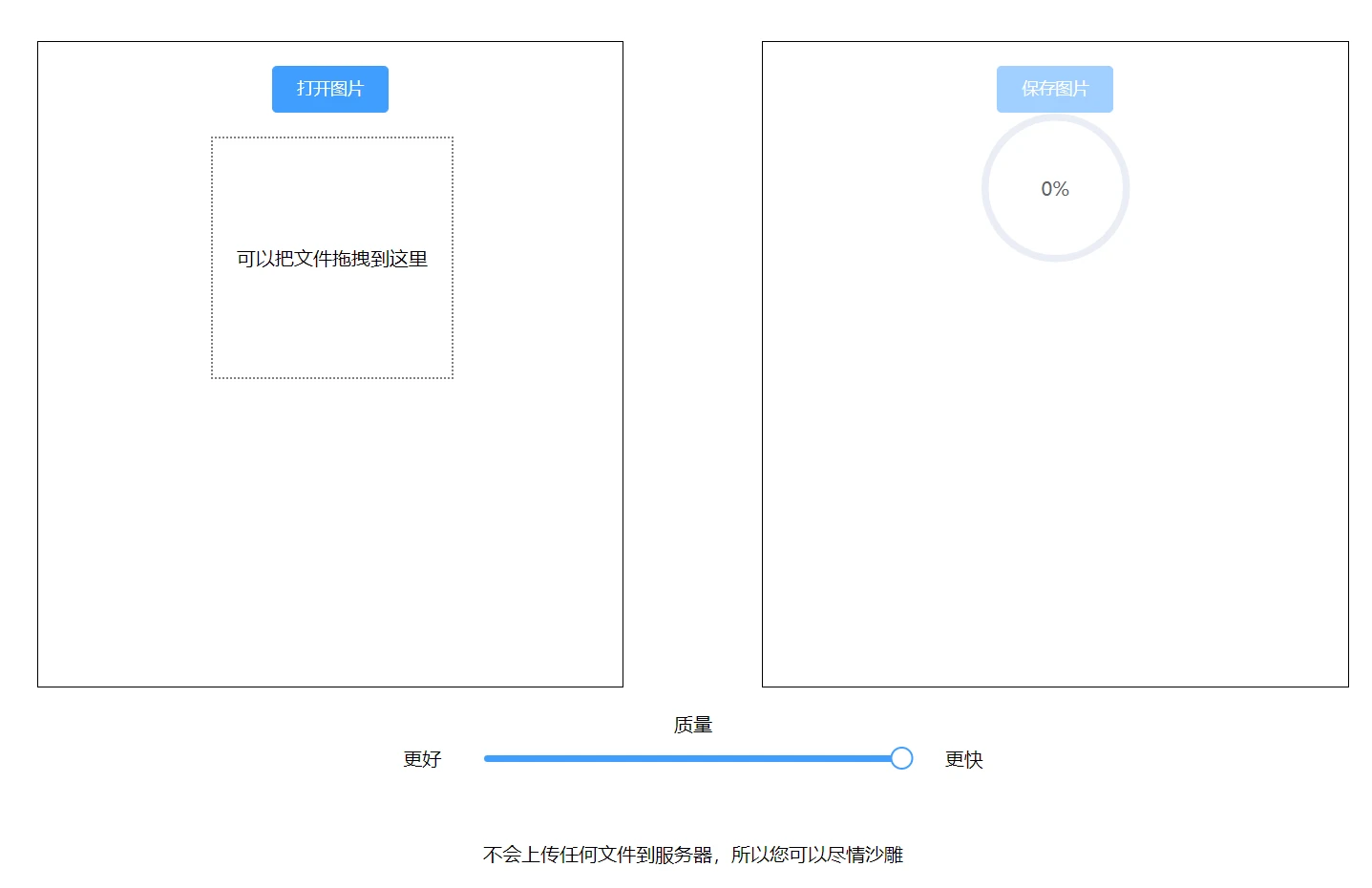This screenshot has height=888, width=1372.
Task: Set quality slider to the 更好 end
Action: pyautogui.click(x=486, y=758)
